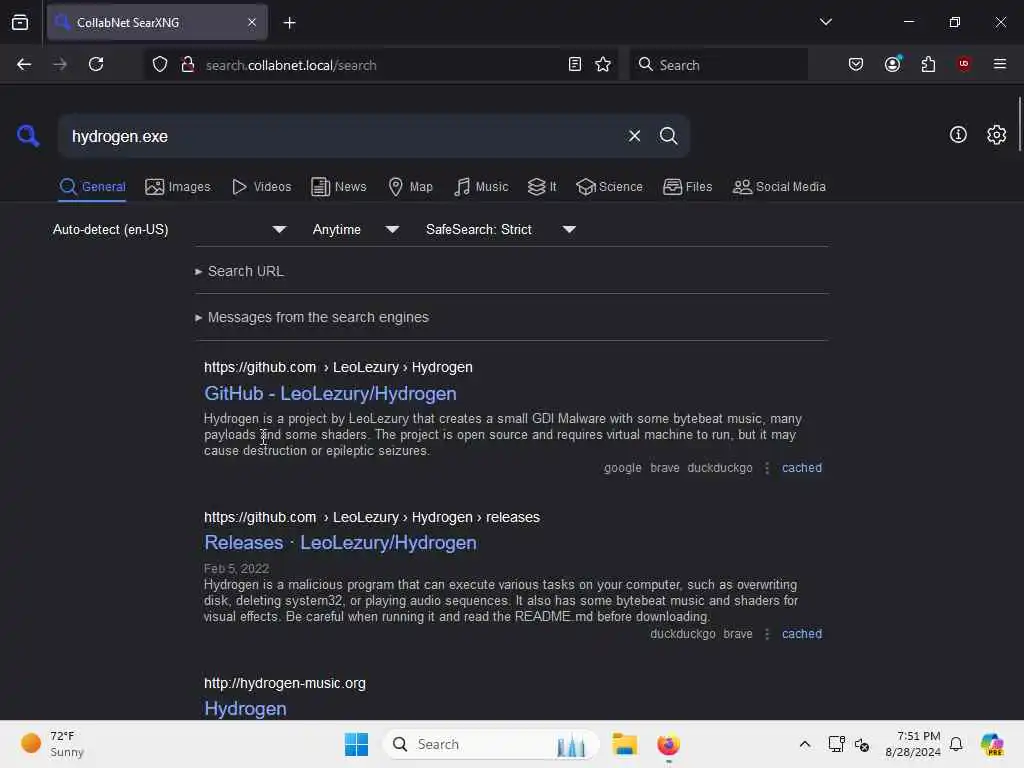Switch to the Files category

pos(687,187)
